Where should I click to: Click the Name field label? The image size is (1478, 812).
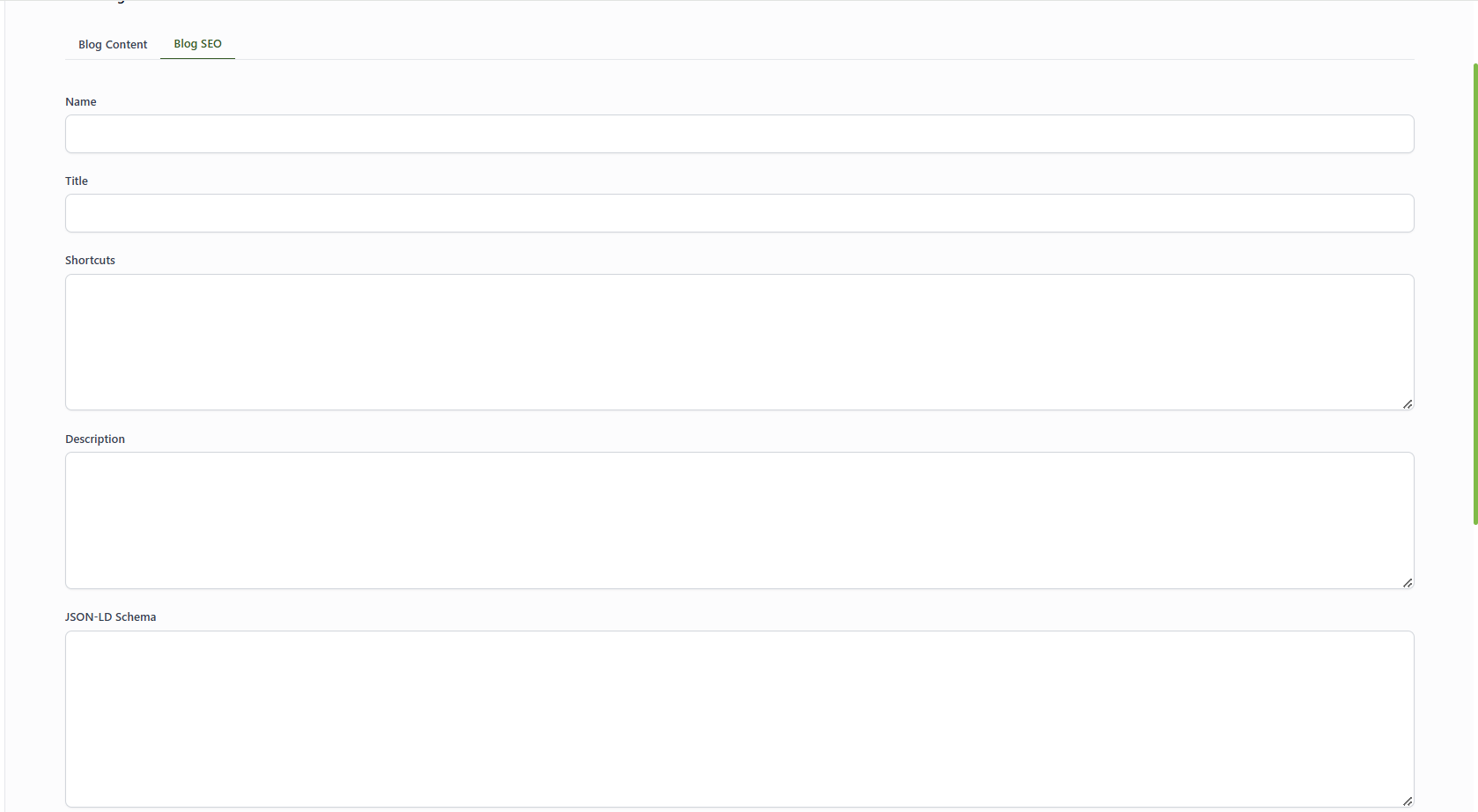tap(81, 102)
